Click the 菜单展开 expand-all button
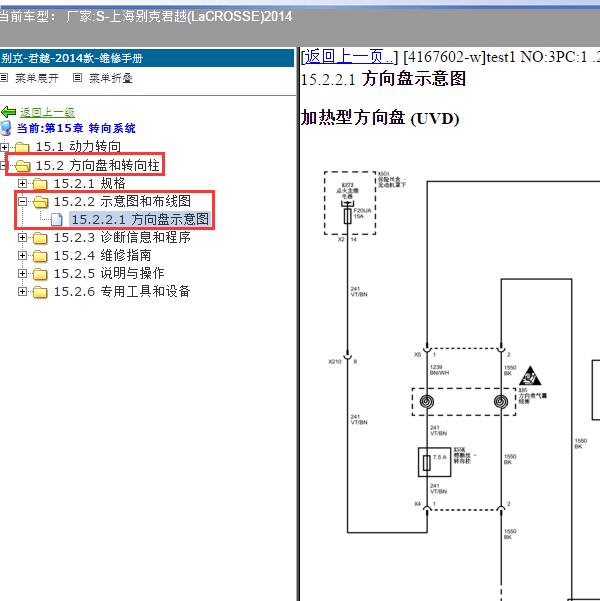The image size is (600, 601). coord(37,78)
